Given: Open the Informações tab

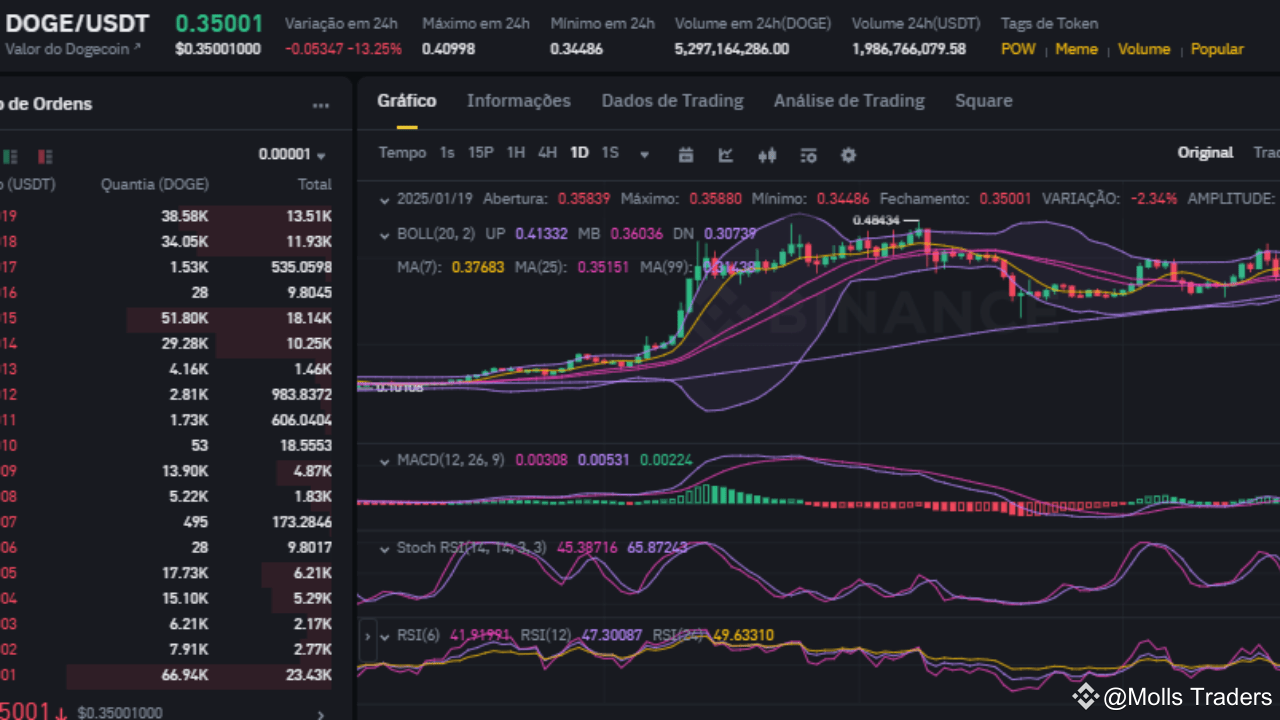Looking at the screenshot, I should tap(518, 100).
